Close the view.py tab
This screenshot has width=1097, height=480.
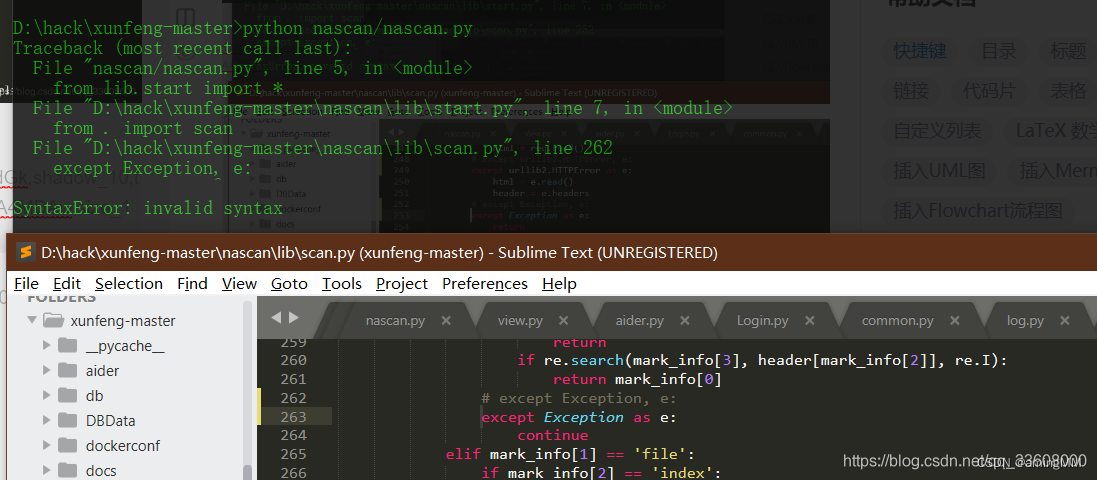564,321
